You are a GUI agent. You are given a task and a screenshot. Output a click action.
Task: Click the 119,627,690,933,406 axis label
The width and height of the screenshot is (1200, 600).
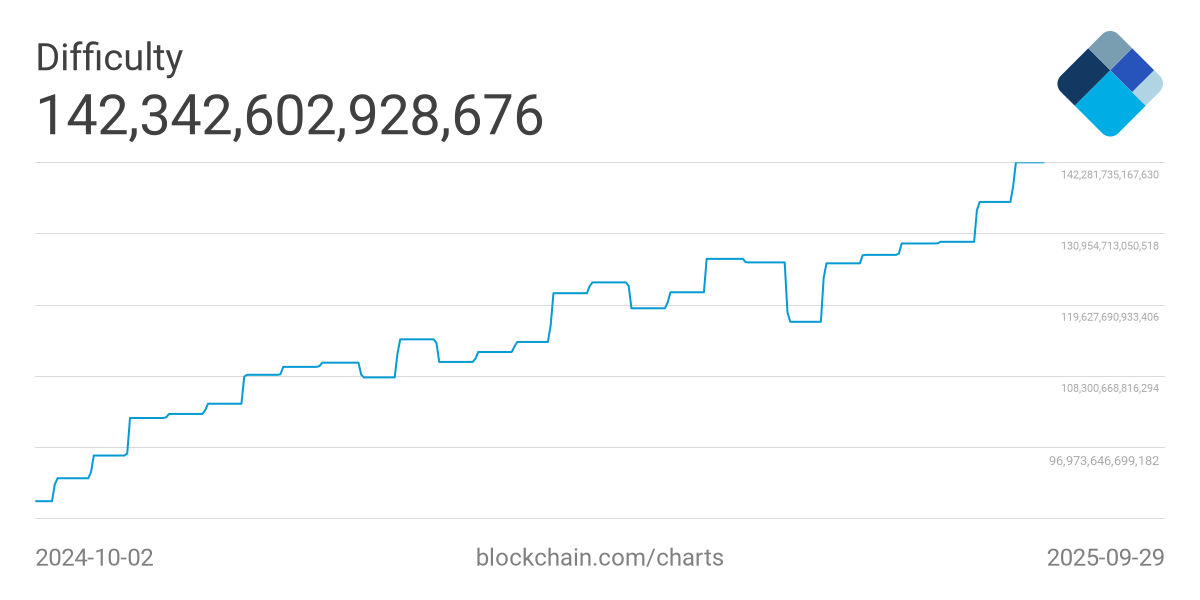tap(1110, 317)
